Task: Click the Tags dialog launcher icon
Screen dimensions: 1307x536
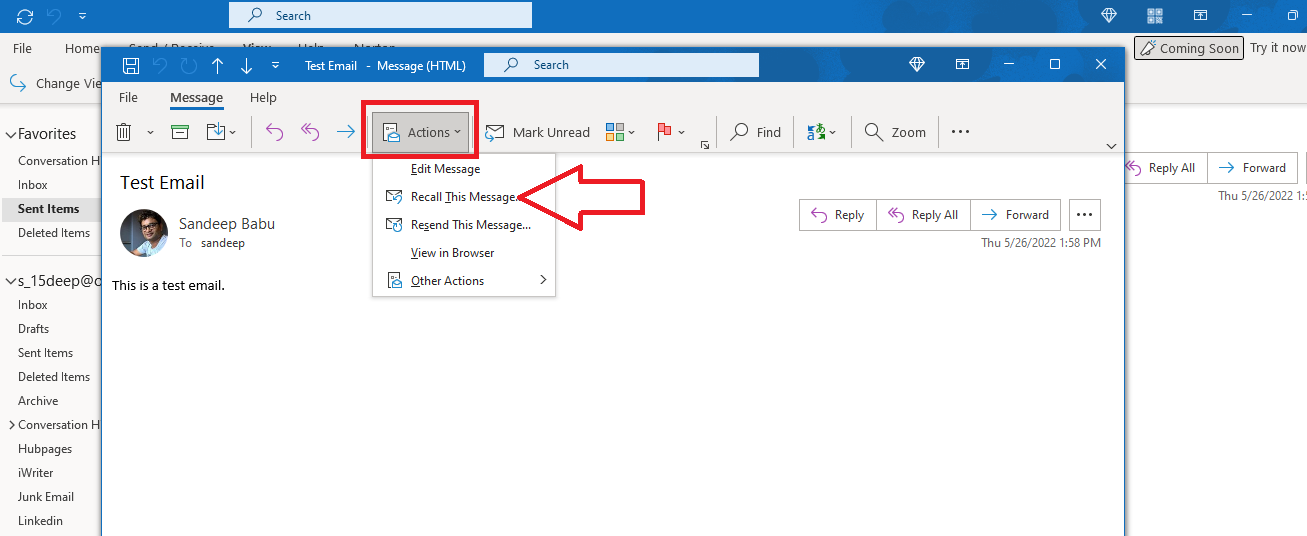Action: 705,146
